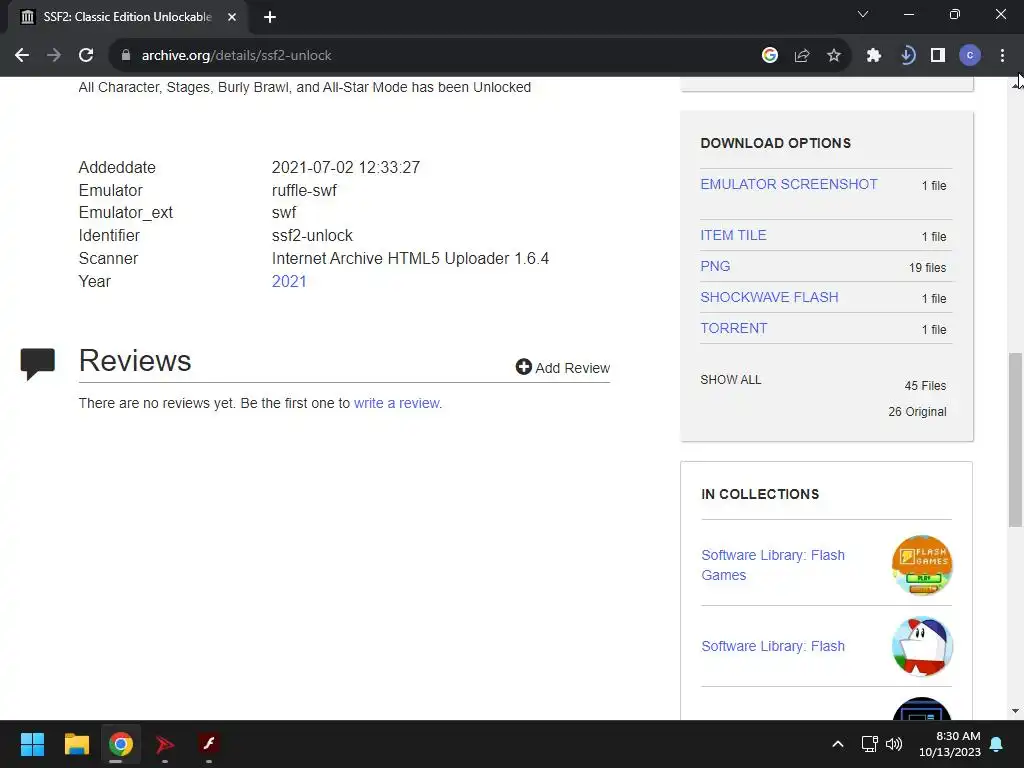Viewport: 1024px width, 768px height.
Task: Click the emulator value 'ruffle-swf'
Action: (304, 190)
